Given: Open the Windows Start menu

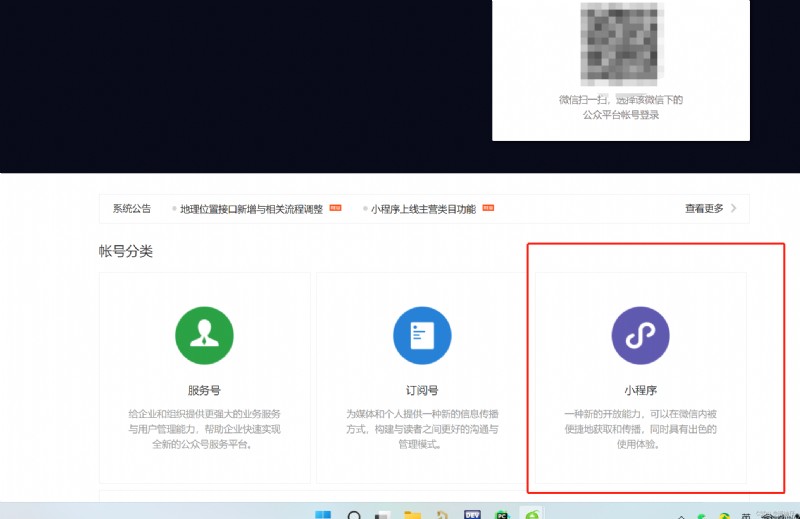Looking at the screenshot, I should coord(322,514).
